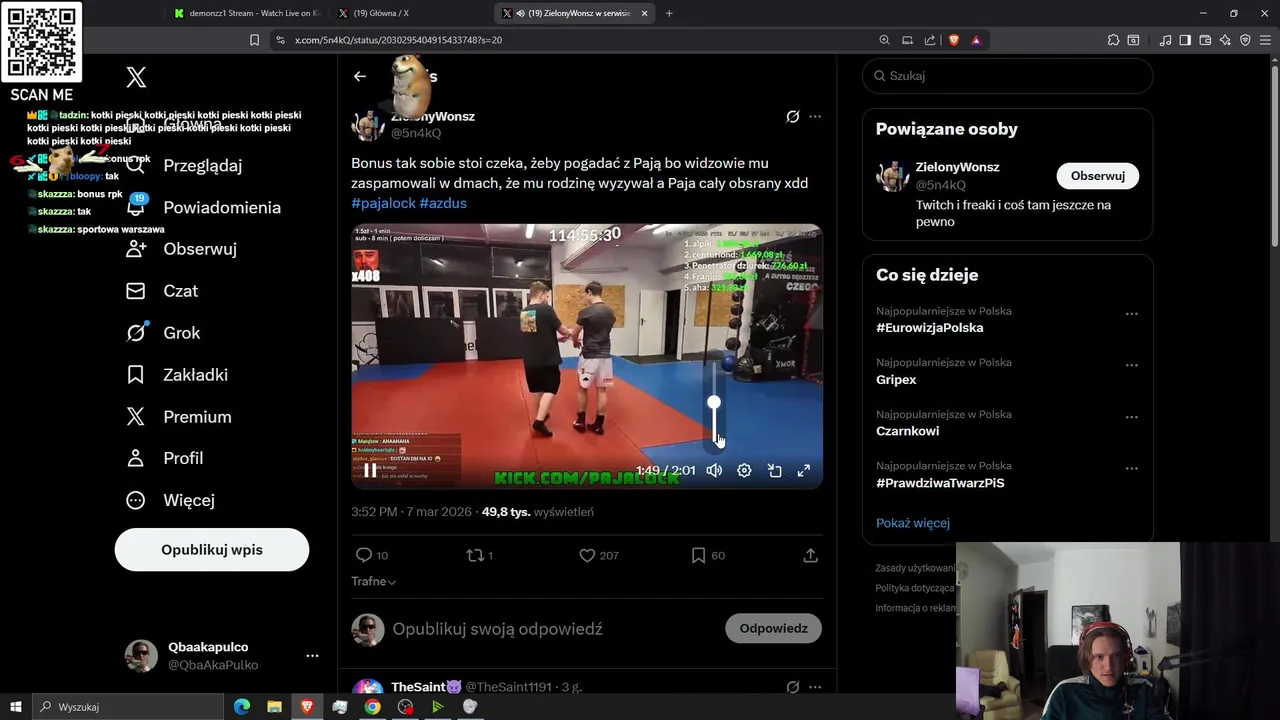The height and width of the screenshot is (720, 1280).
Task: Open the X logo home link
Action: [x=136, y=77]
